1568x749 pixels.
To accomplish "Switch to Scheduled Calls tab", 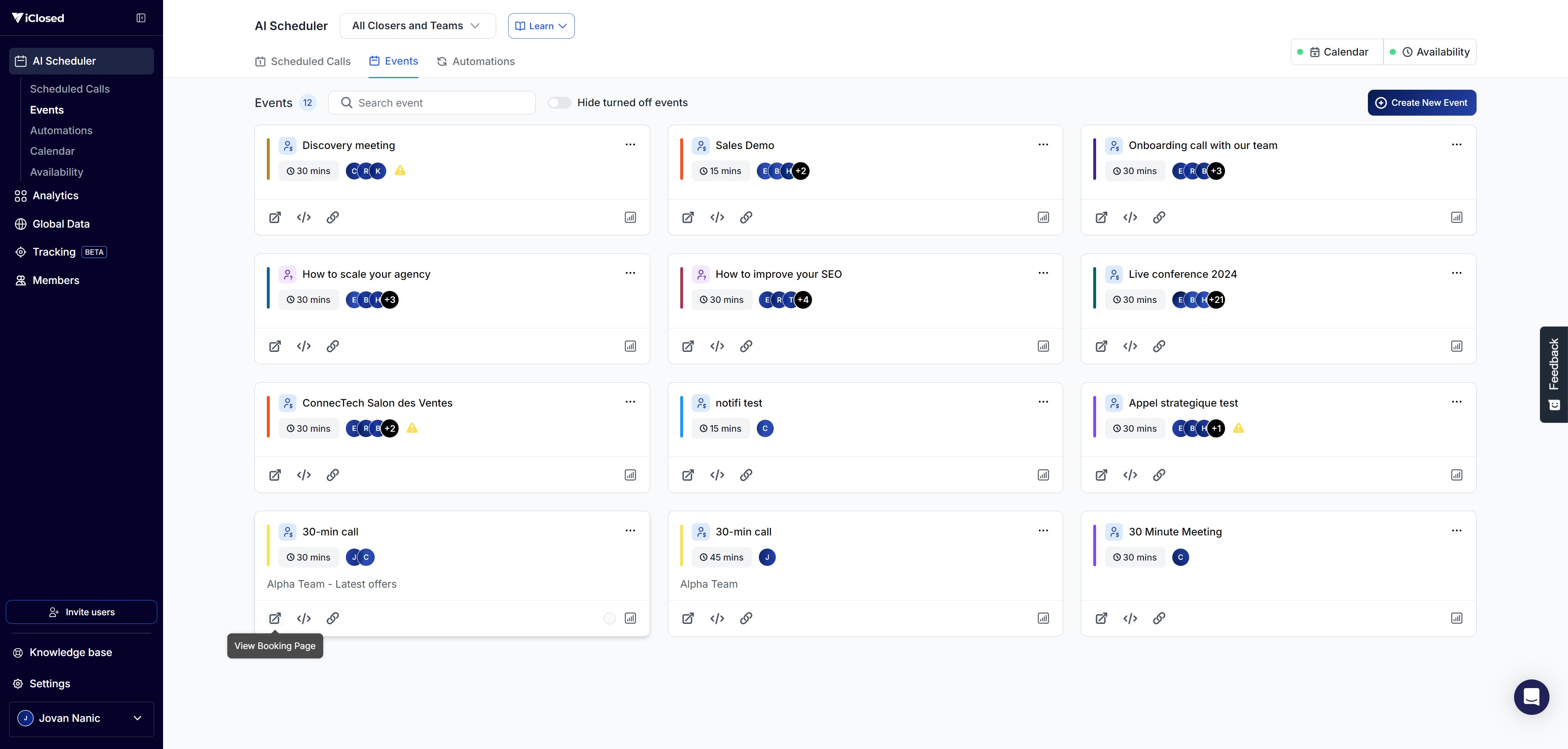I will point(303,61).
